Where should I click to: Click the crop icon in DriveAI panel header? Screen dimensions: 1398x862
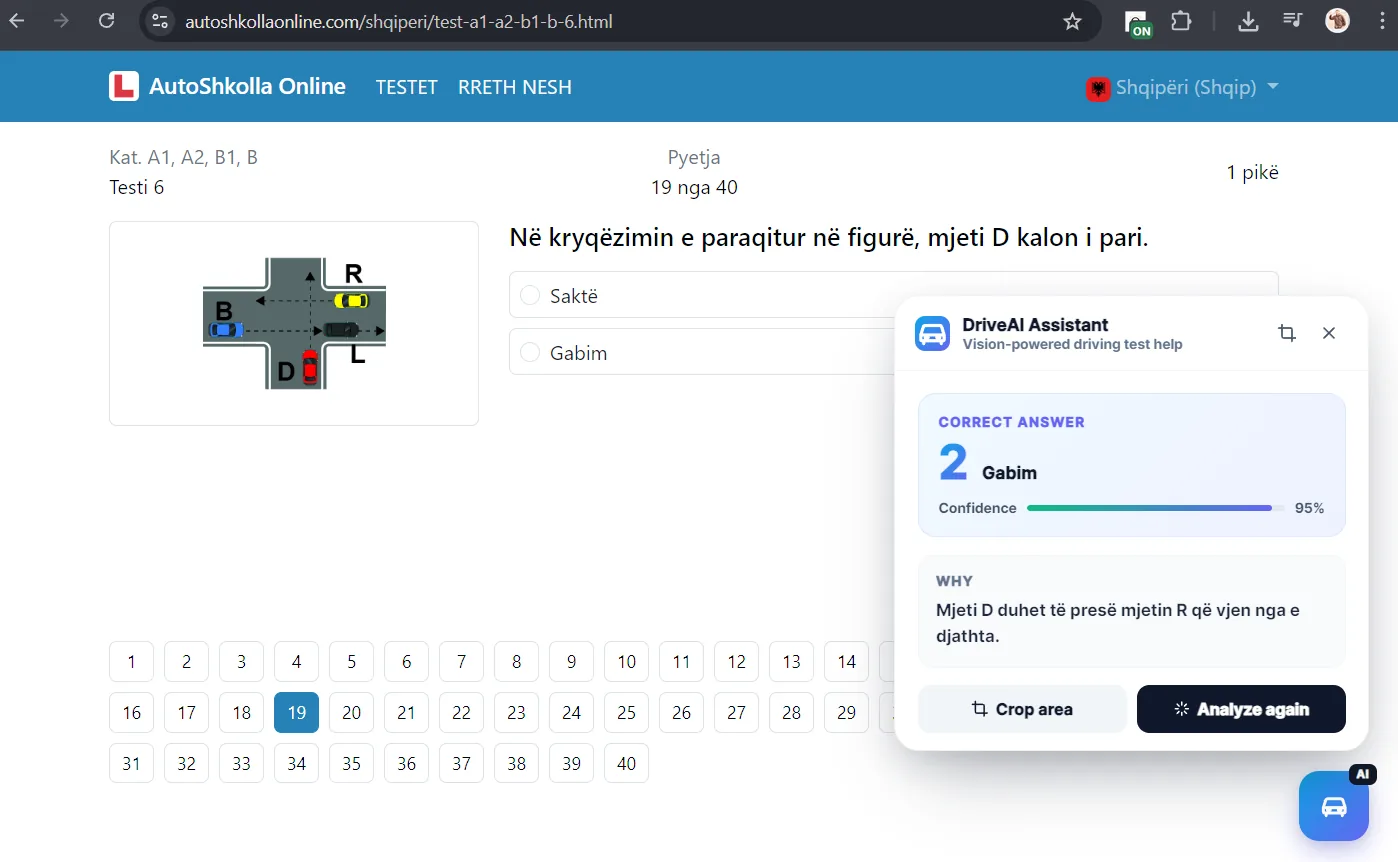[1286, 333]
